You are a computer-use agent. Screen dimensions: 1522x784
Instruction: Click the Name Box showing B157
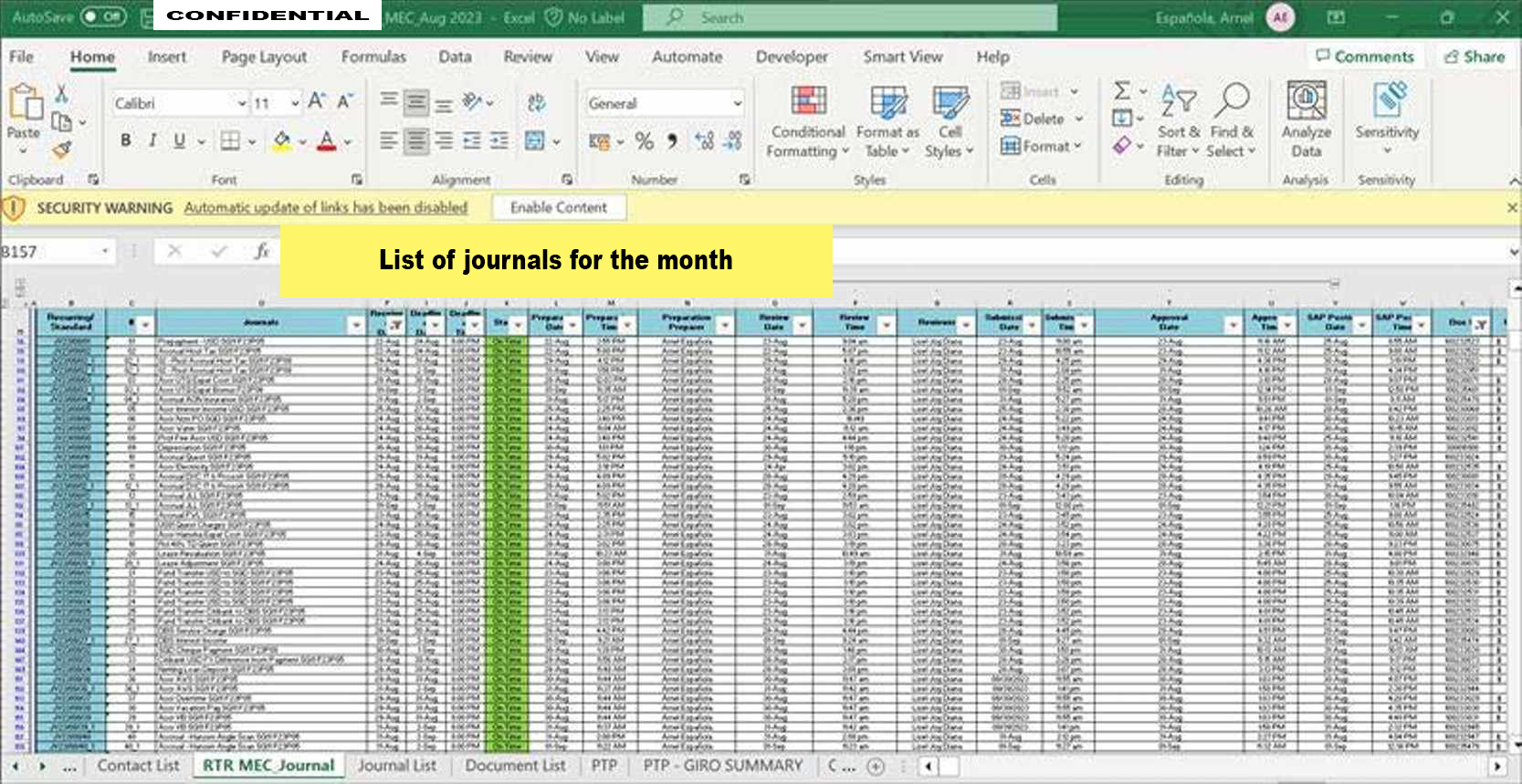[49, 251]
